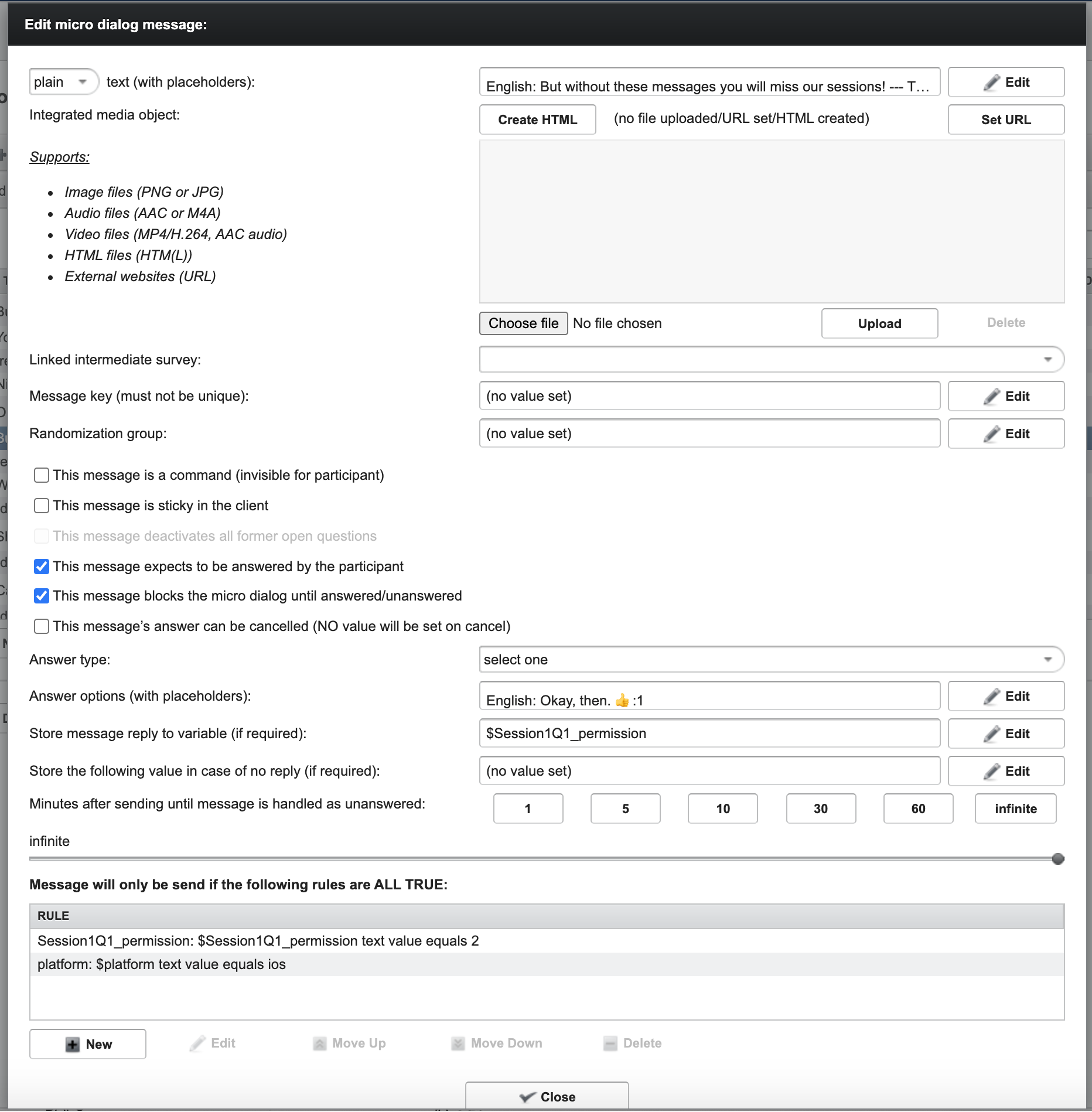Click pencil Edit icon for no-reply value
The height and width of the screenshot is (1112, 1092).
pyautogui.click(x=991, y=772)
